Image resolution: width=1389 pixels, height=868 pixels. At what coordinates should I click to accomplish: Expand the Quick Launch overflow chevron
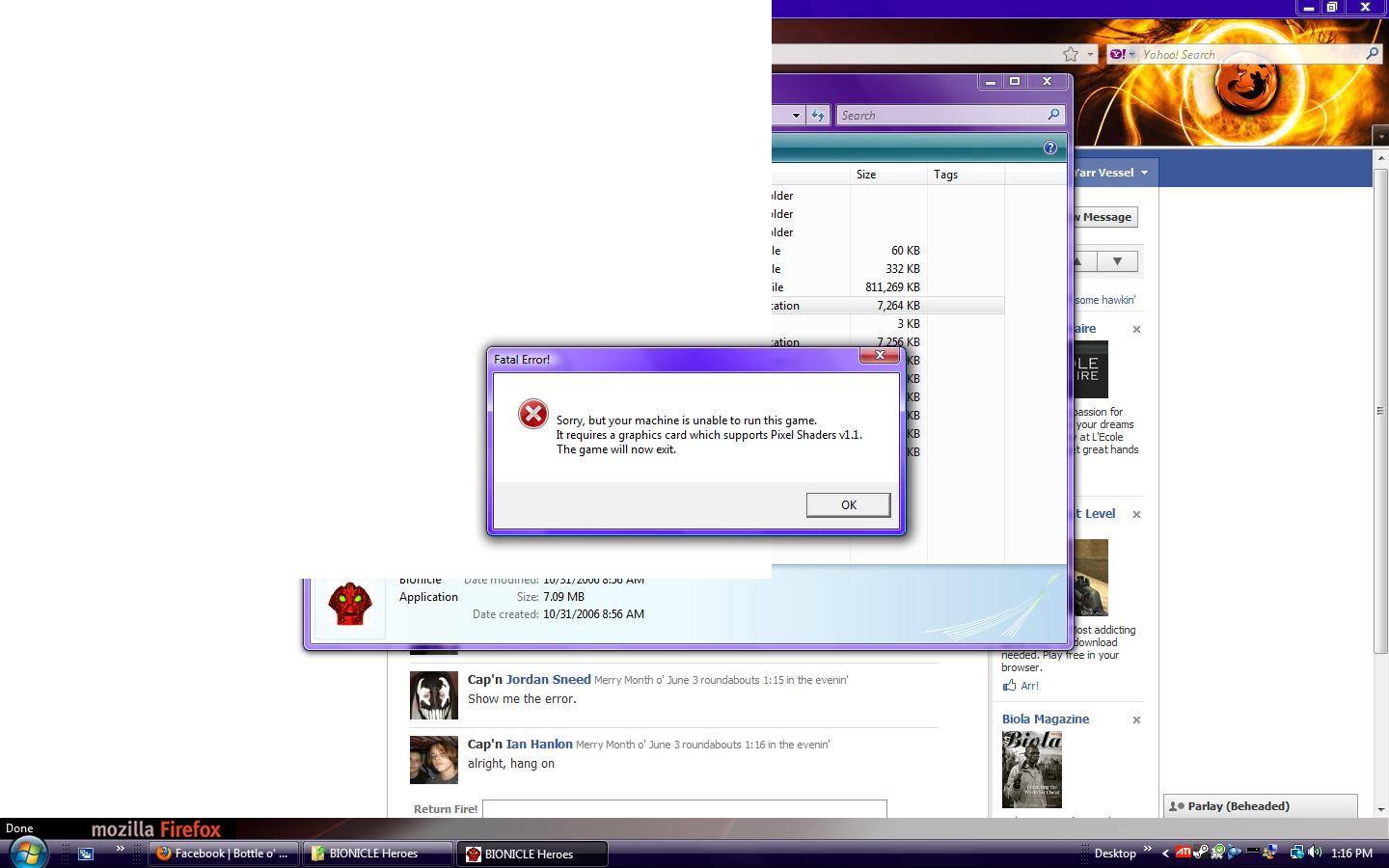120,849
